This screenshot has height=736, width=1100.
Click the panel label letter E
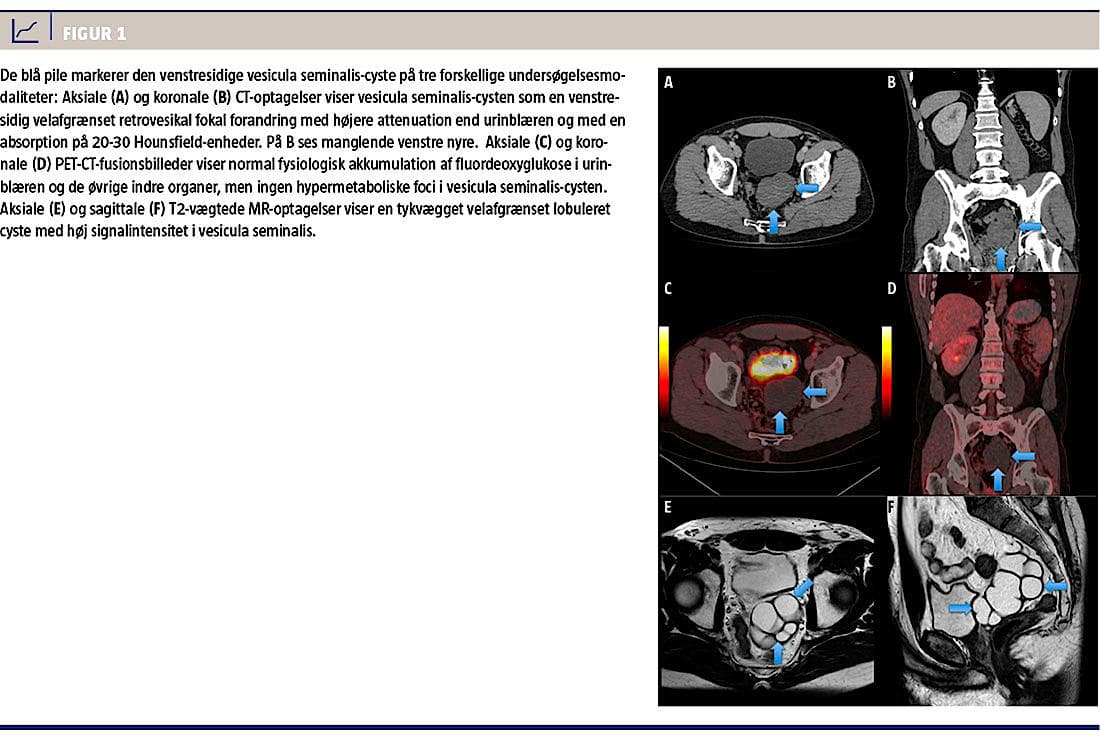(668, 506)
